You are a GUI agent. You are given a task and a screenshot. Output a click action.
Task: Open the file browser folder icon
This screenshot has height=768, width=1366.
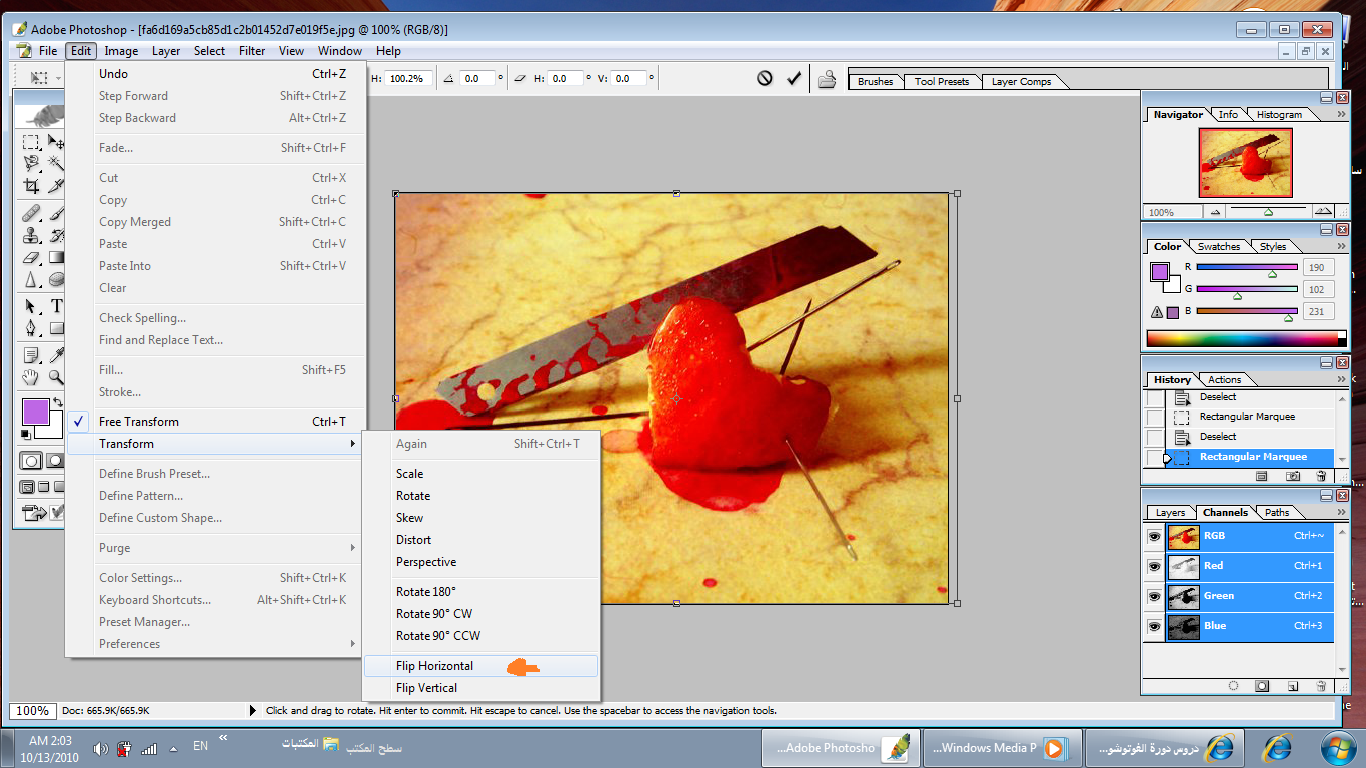(x=827, y=79)
